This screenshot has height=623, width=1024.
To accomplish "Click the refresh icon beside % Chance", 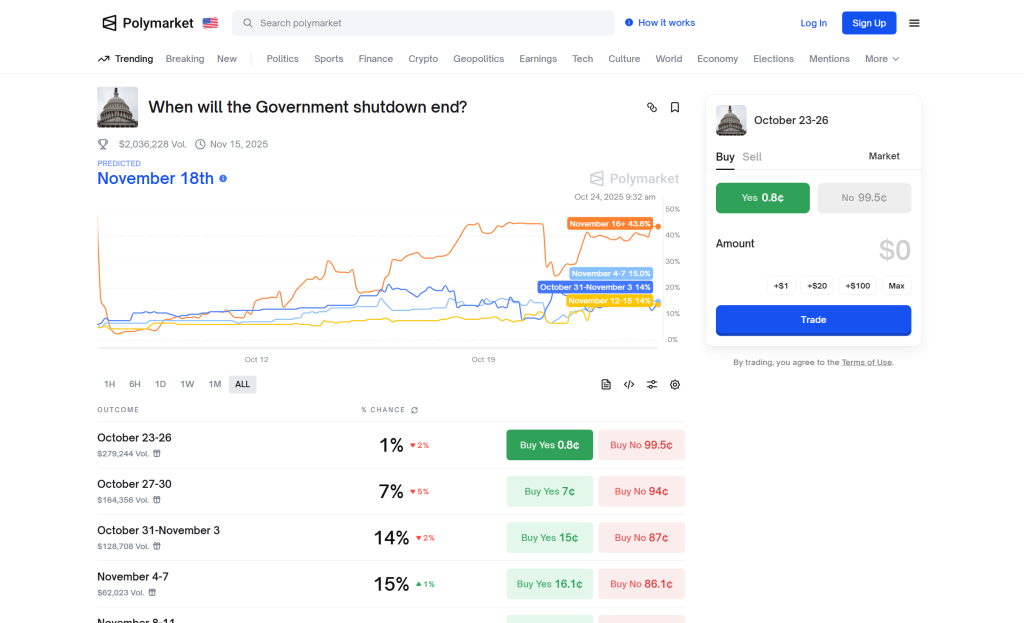I will [x=415, y=410].
